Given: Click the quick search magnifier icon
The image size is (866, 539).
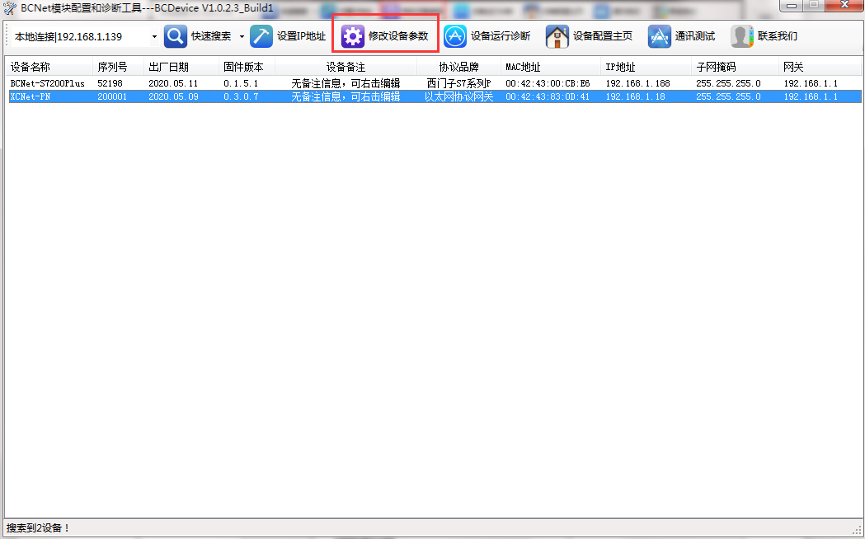Looking at the screenshot, I should tap(175, 36).
